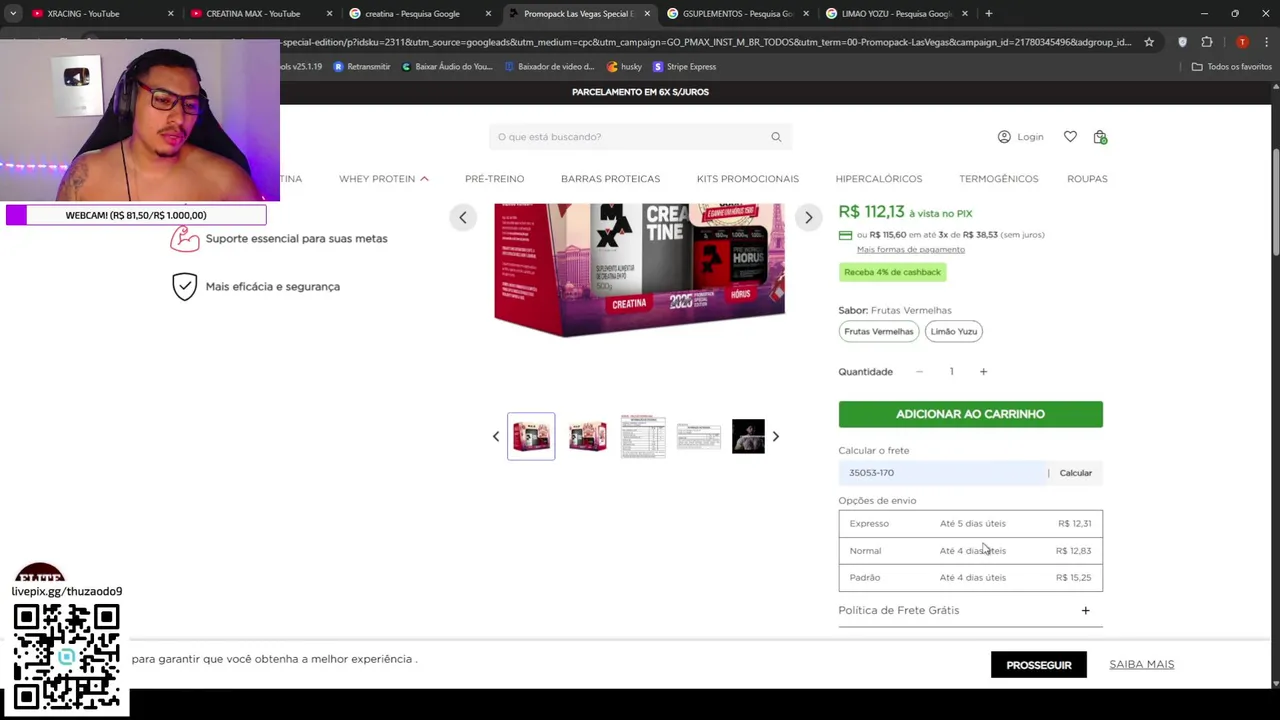Open the Chrome three-dot menu
1280x720 pixels.
pyautogui.click(x=1265, y=42)
